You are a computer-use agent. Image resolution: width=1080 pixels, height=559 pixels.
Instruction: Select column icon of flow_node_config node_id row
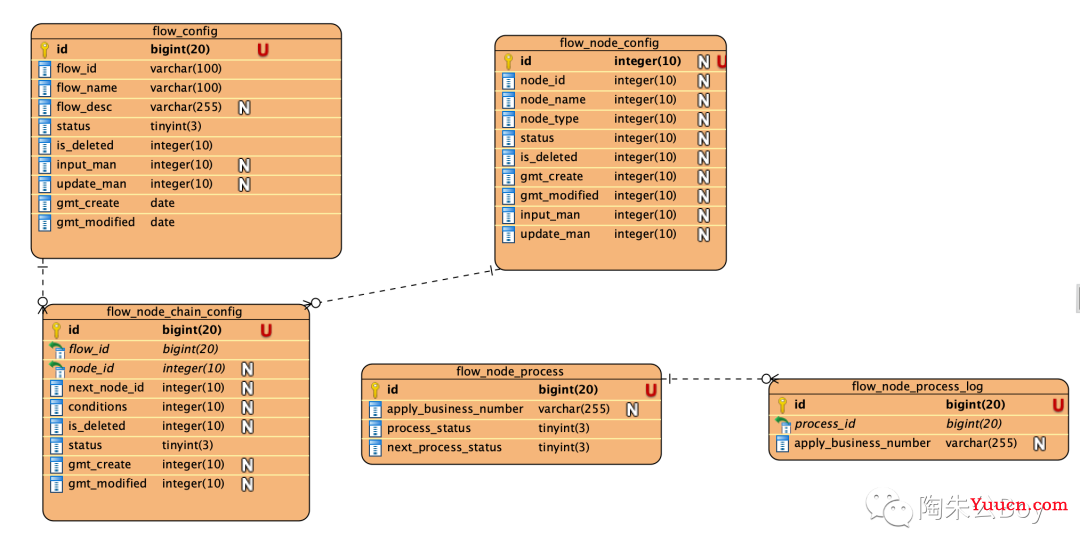tap(508, 81)
